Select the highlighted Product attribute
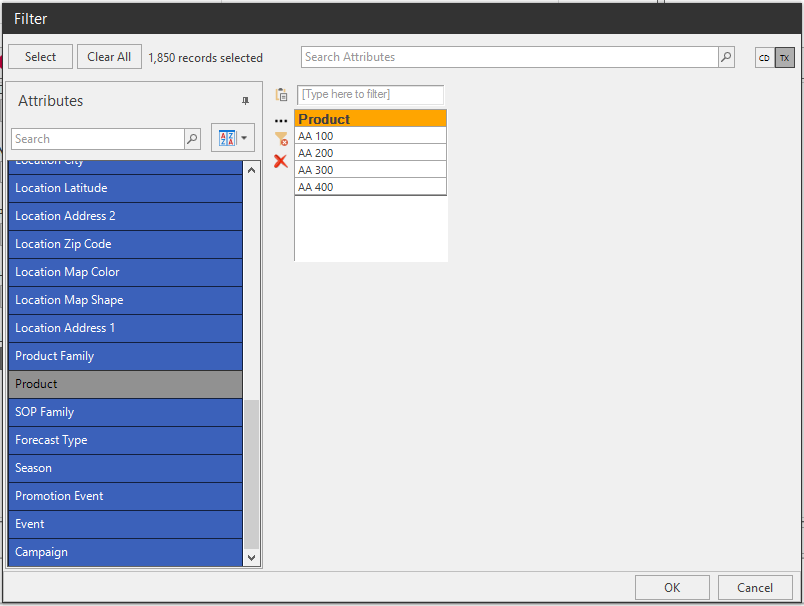 click(126, 384)
